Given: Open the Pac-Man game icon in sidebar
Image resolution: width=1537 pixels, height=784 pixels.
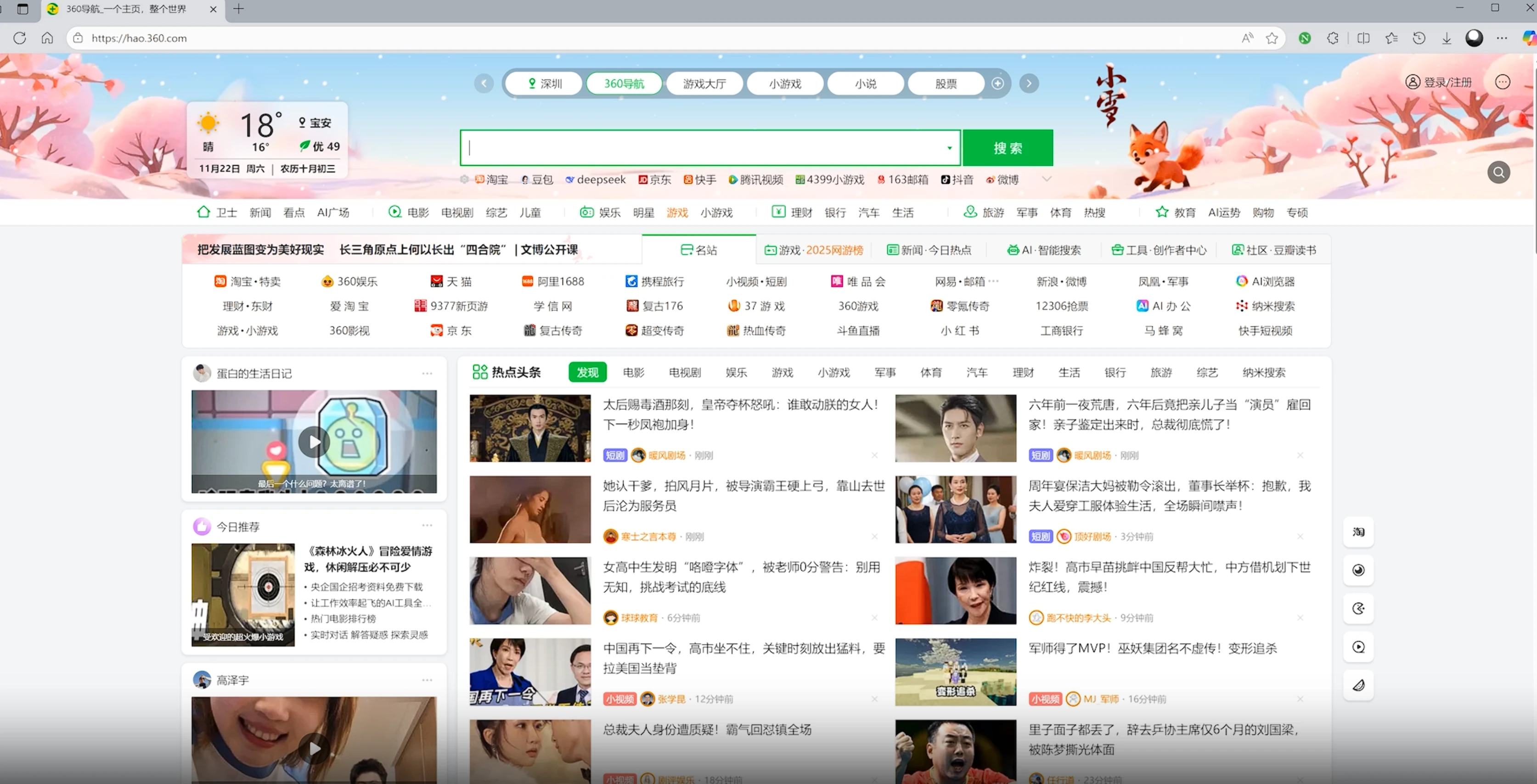Looking at the screenshot, I should point(1358,608).
